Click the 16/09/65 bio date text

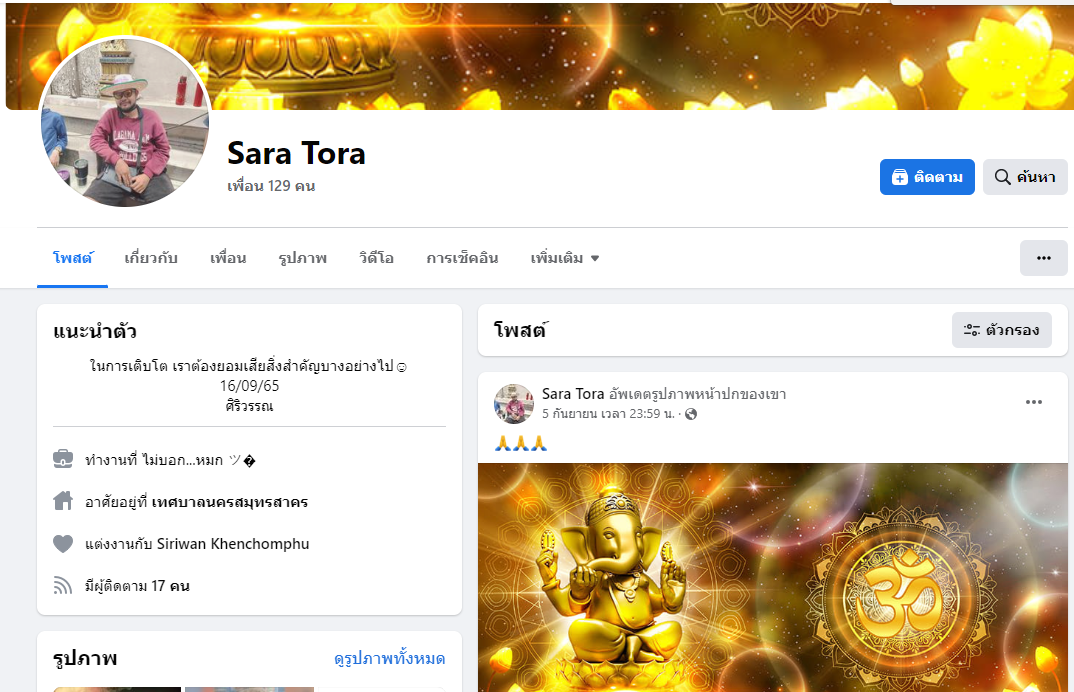tap(249, 386)
